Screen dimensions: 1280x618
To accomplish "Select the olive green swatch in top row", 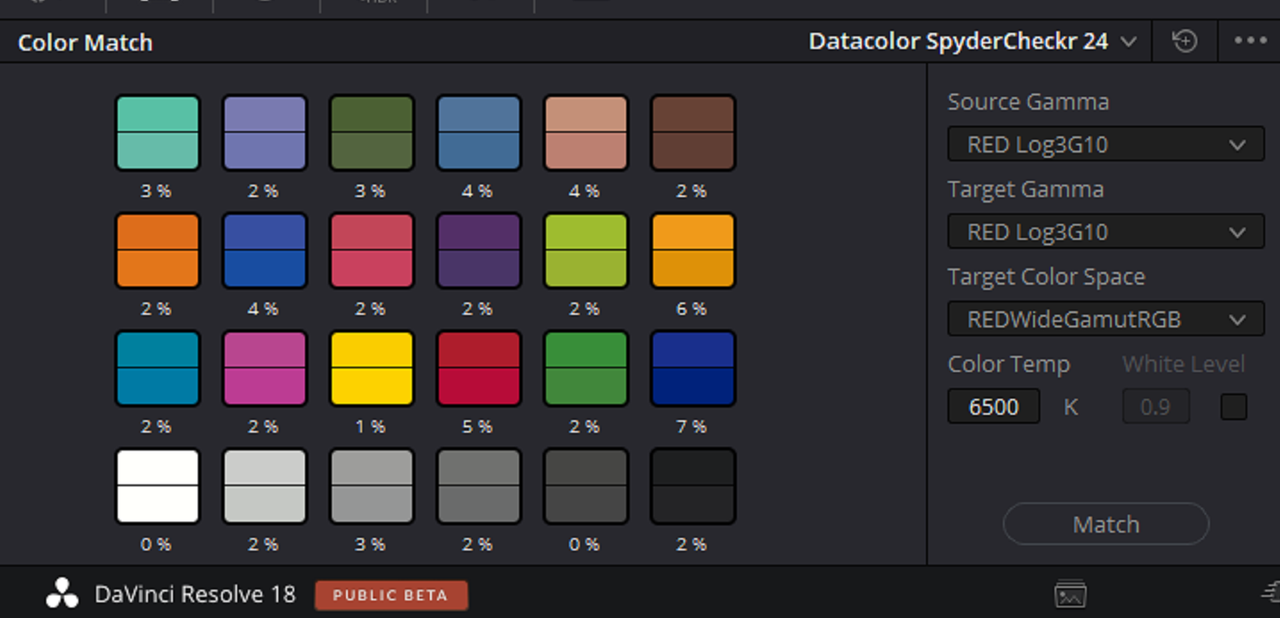I will 371,133.
